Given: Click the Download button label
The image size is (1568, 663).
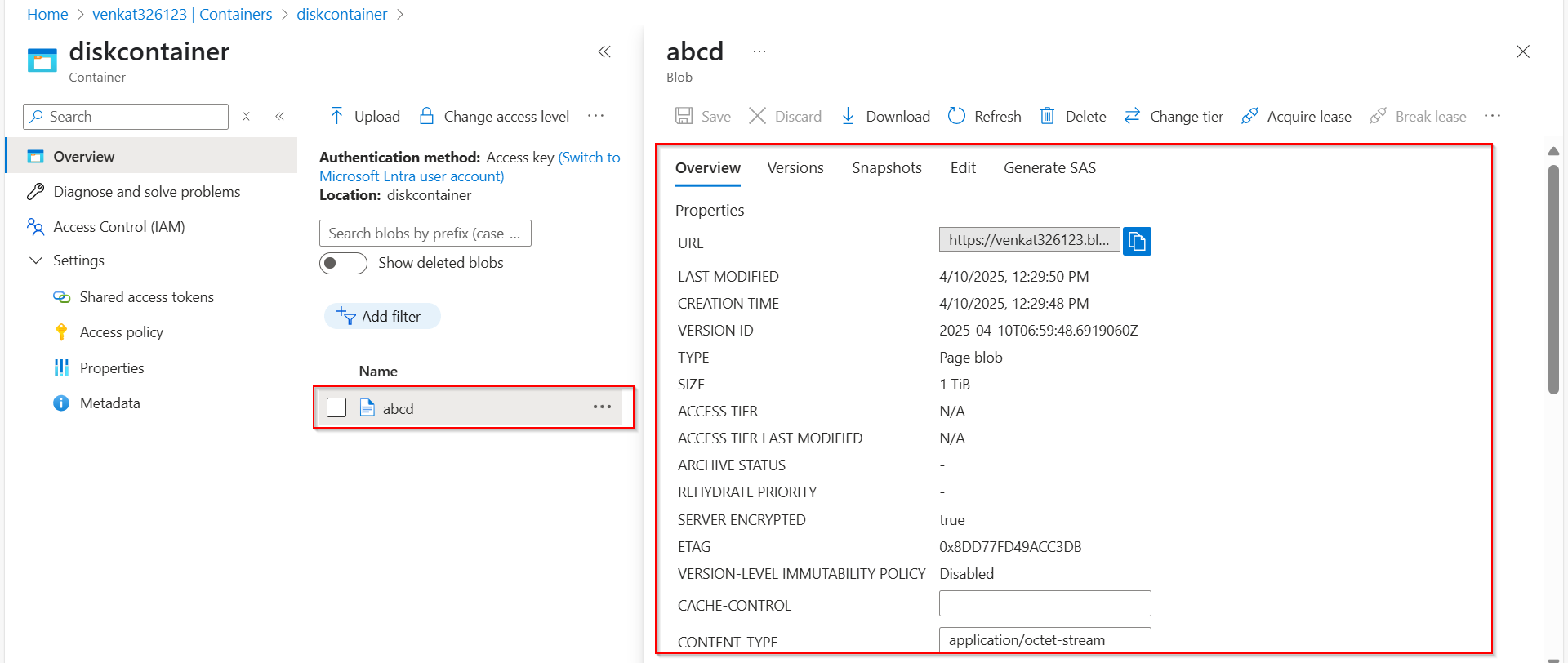Looking at the screenshot, I should point(898,117).
